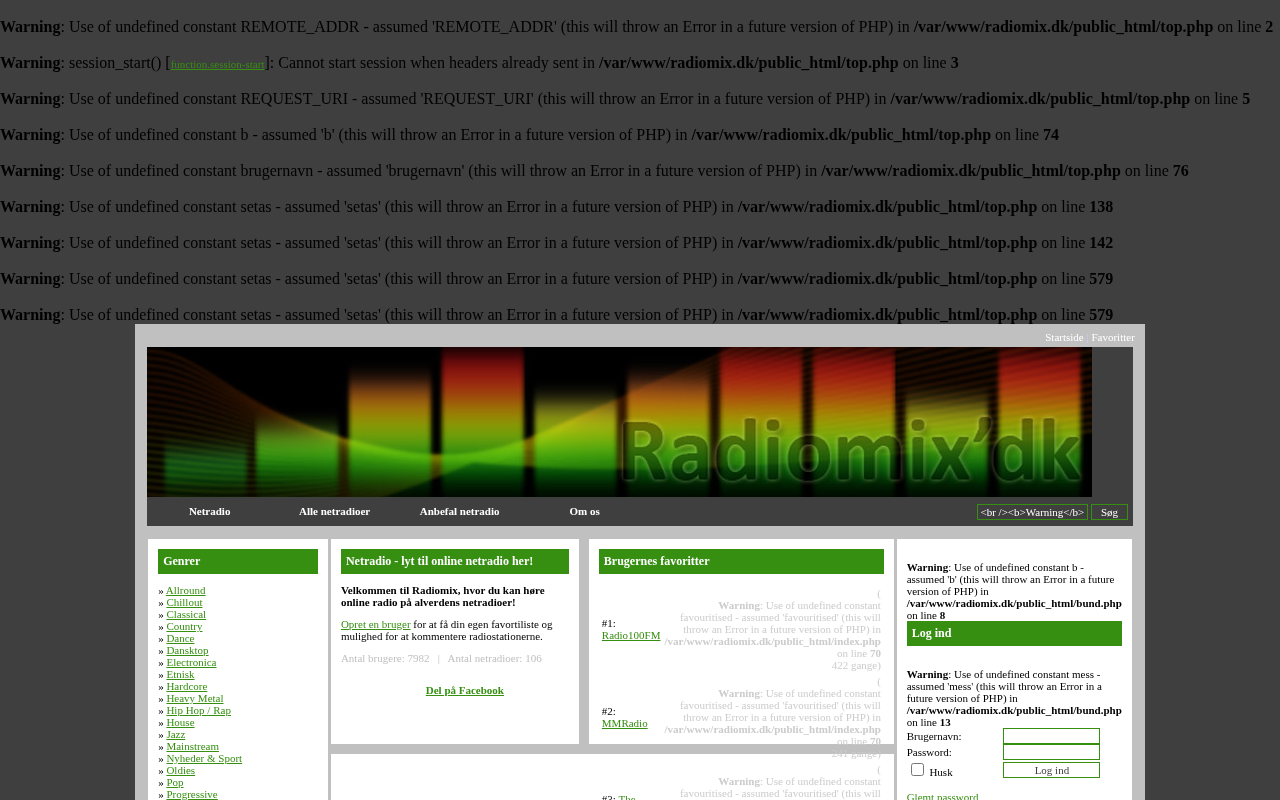This screenshot has width=1280, height=800.
Task: Select the Pop genre
Action: 175,783
